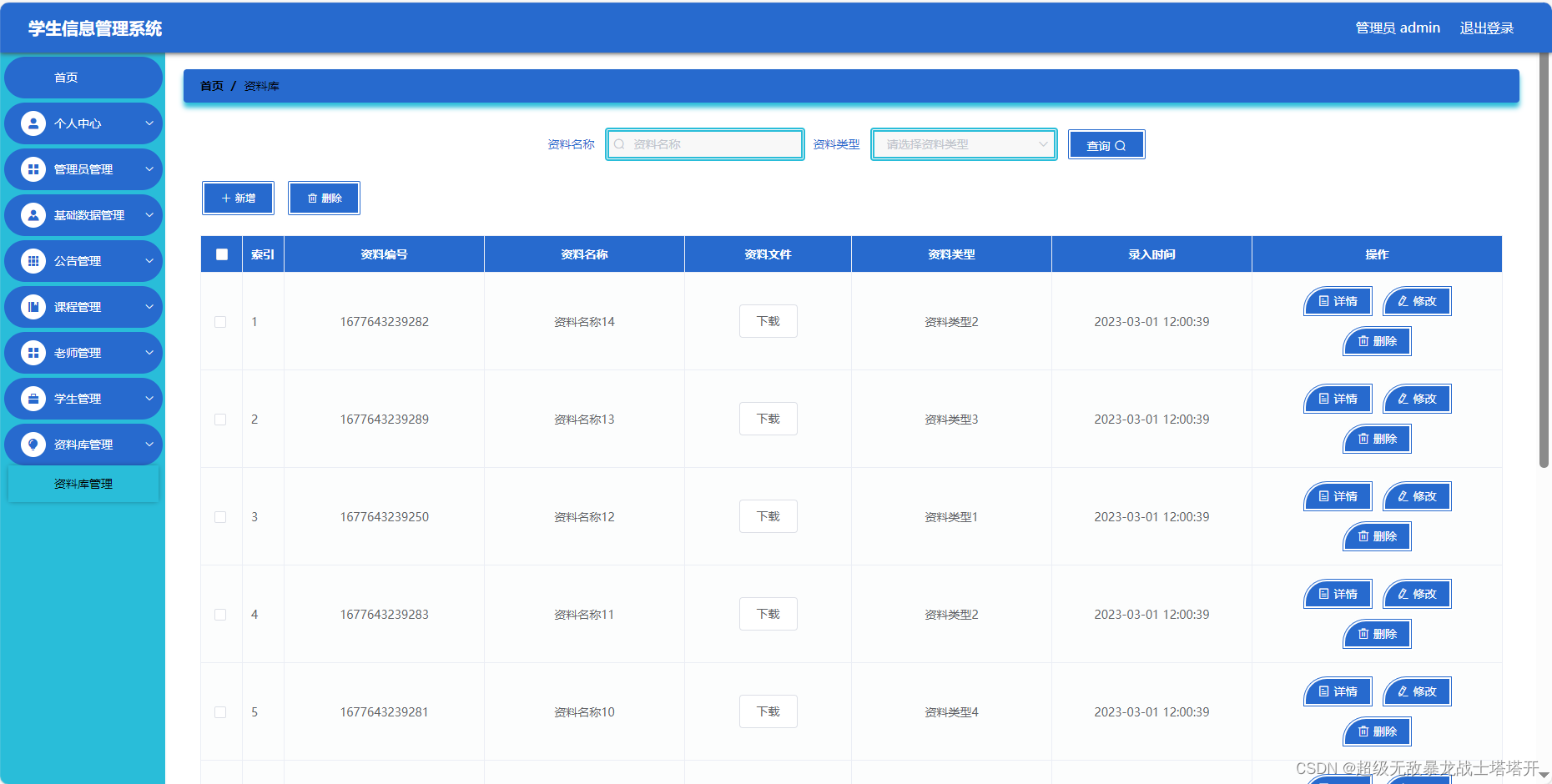Screen dimensions: 1552x784
Task: Click the 个人中心 user icon in sidebar
Action: (33, 123)
